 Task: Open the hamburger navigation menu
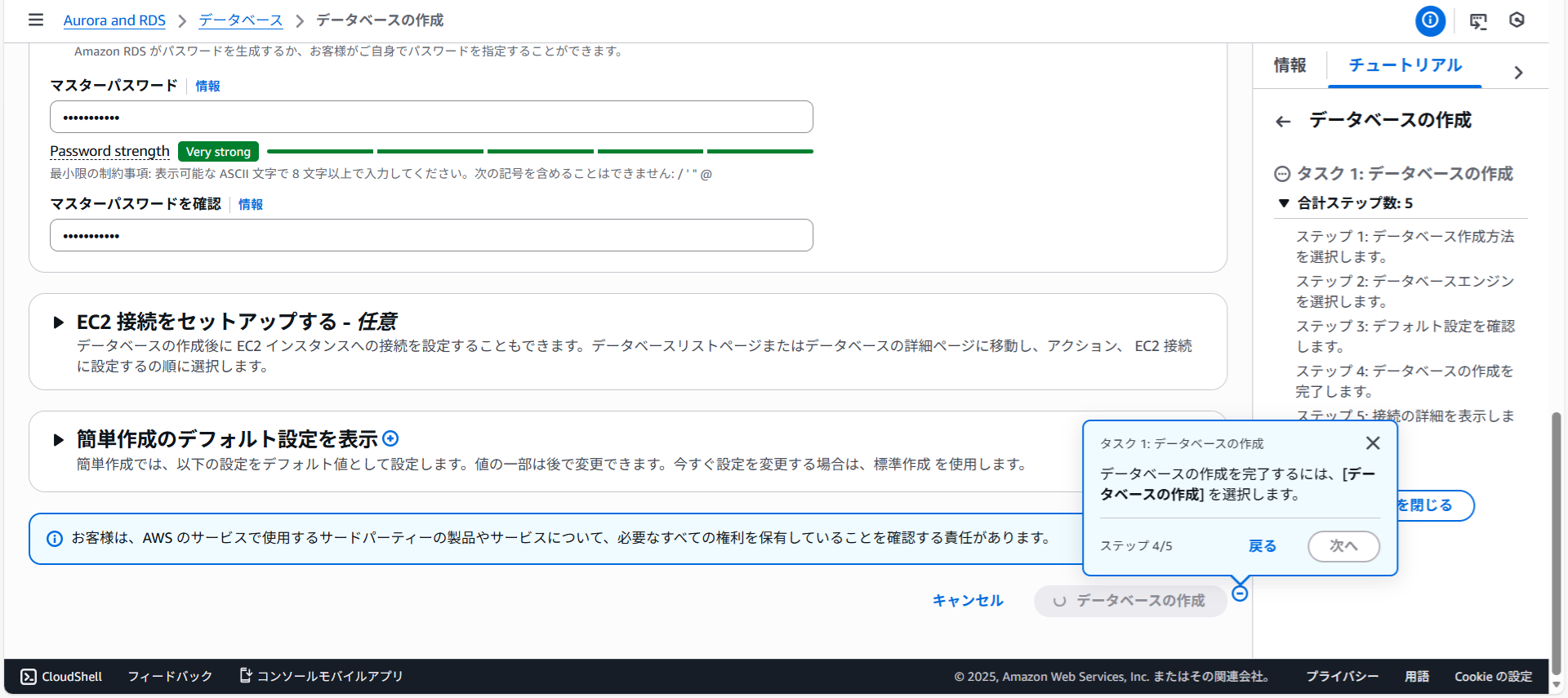coord(36,20)
